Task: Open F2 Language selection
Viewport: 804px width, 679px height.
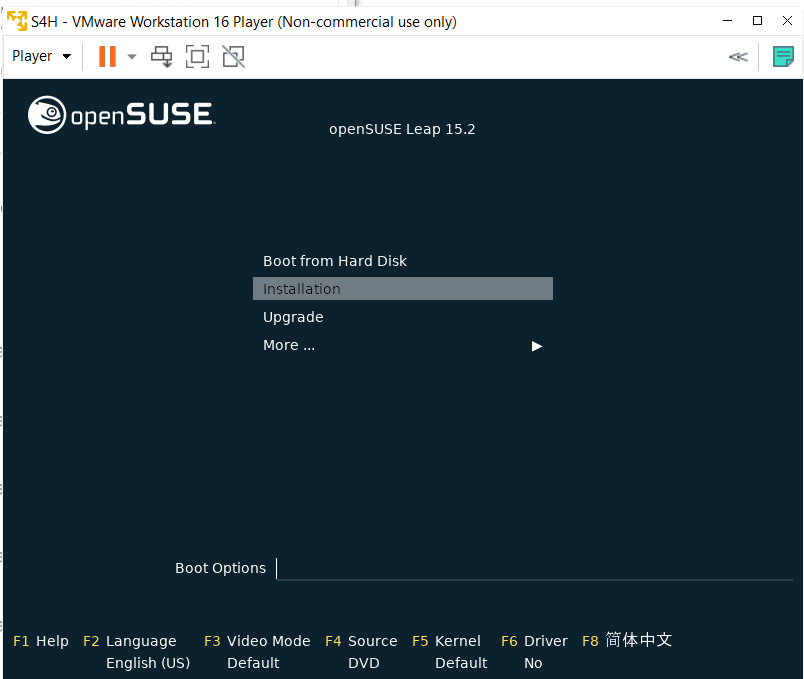Action: click(x=130, y=641)
